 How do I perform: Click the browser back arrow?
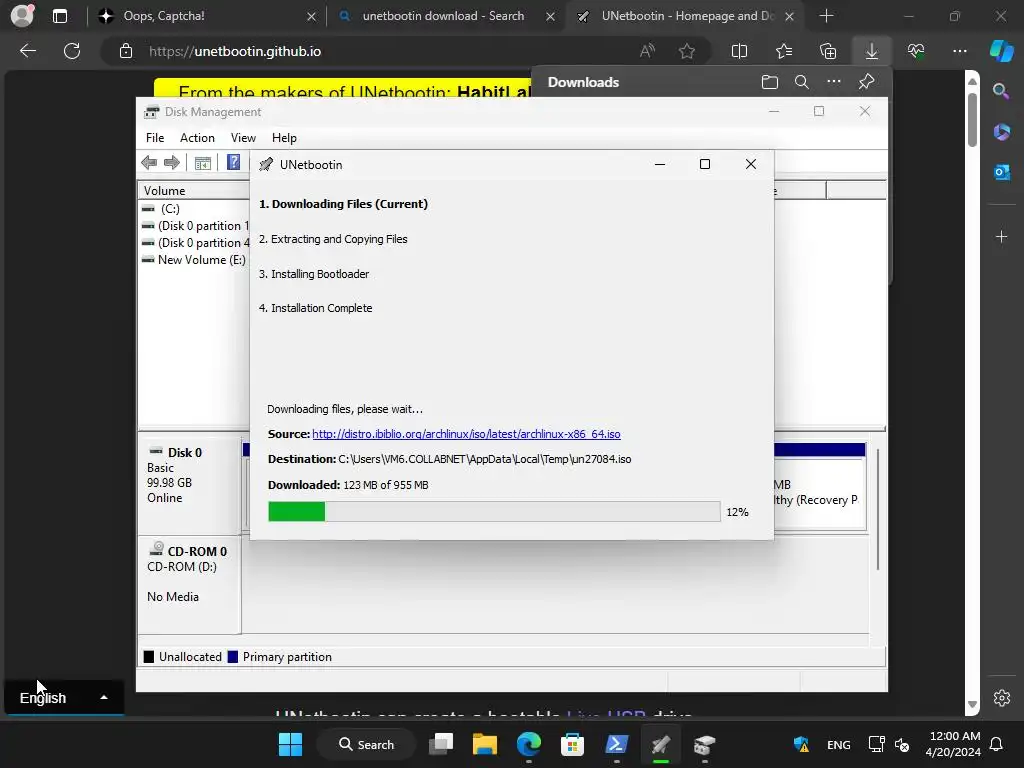tap(28, 51)
